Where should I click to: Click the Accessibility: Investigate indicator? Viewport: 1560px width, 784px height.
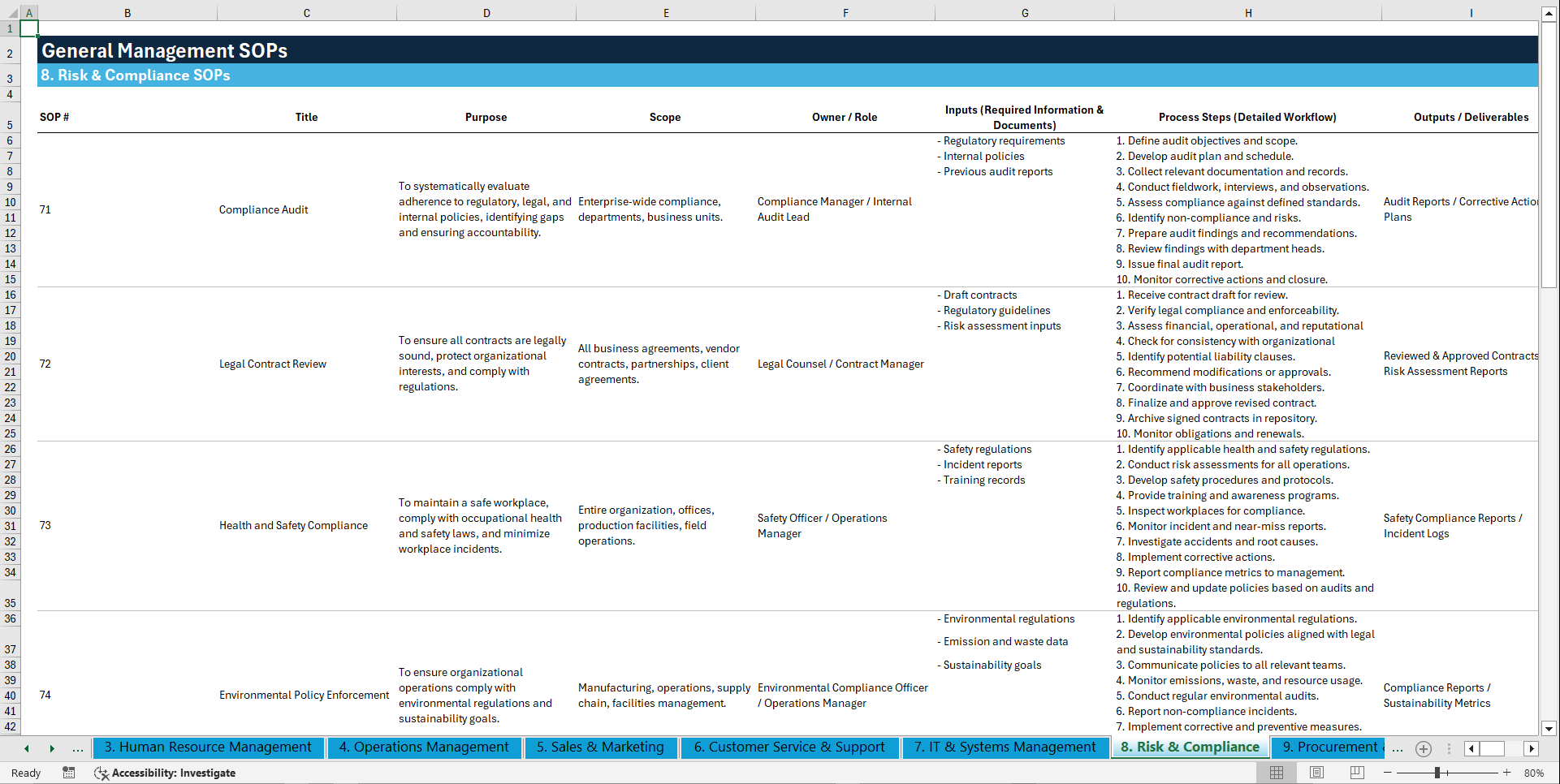(166, 773)
